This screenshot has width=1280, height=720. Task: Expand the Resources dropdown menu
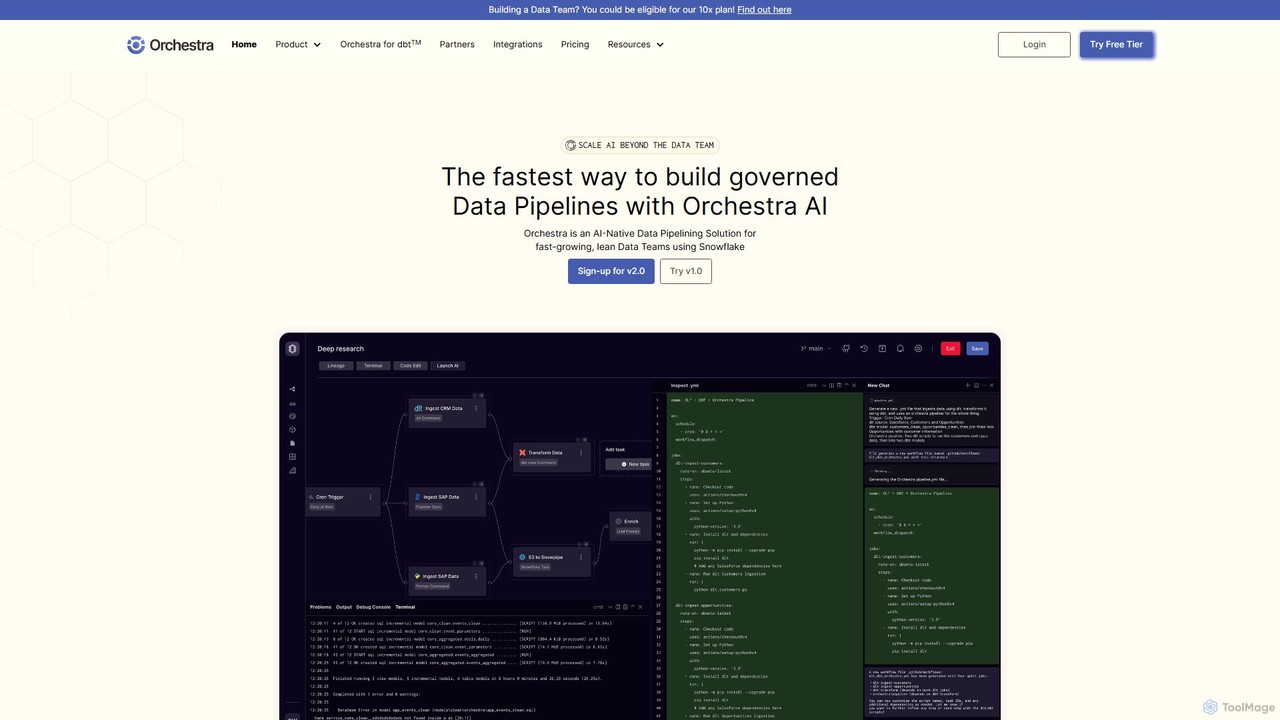[636, 44]
